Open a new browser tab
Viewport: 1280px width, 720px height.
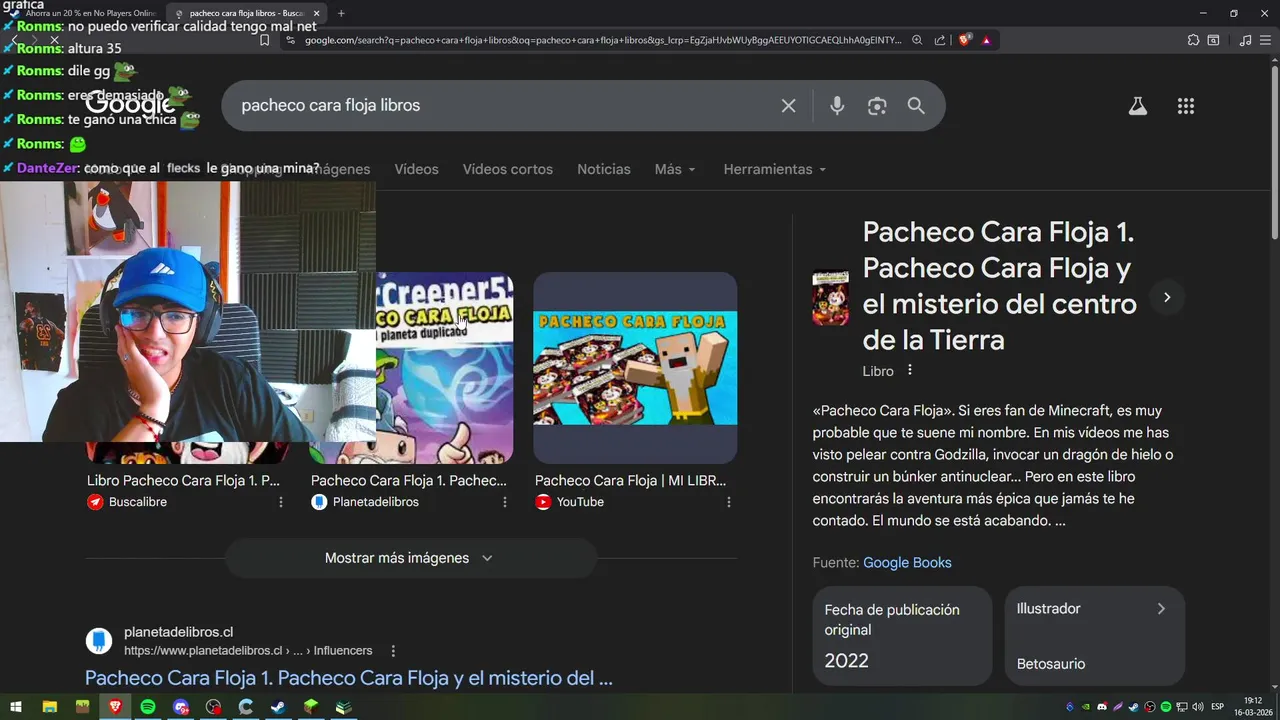point(341,13)
